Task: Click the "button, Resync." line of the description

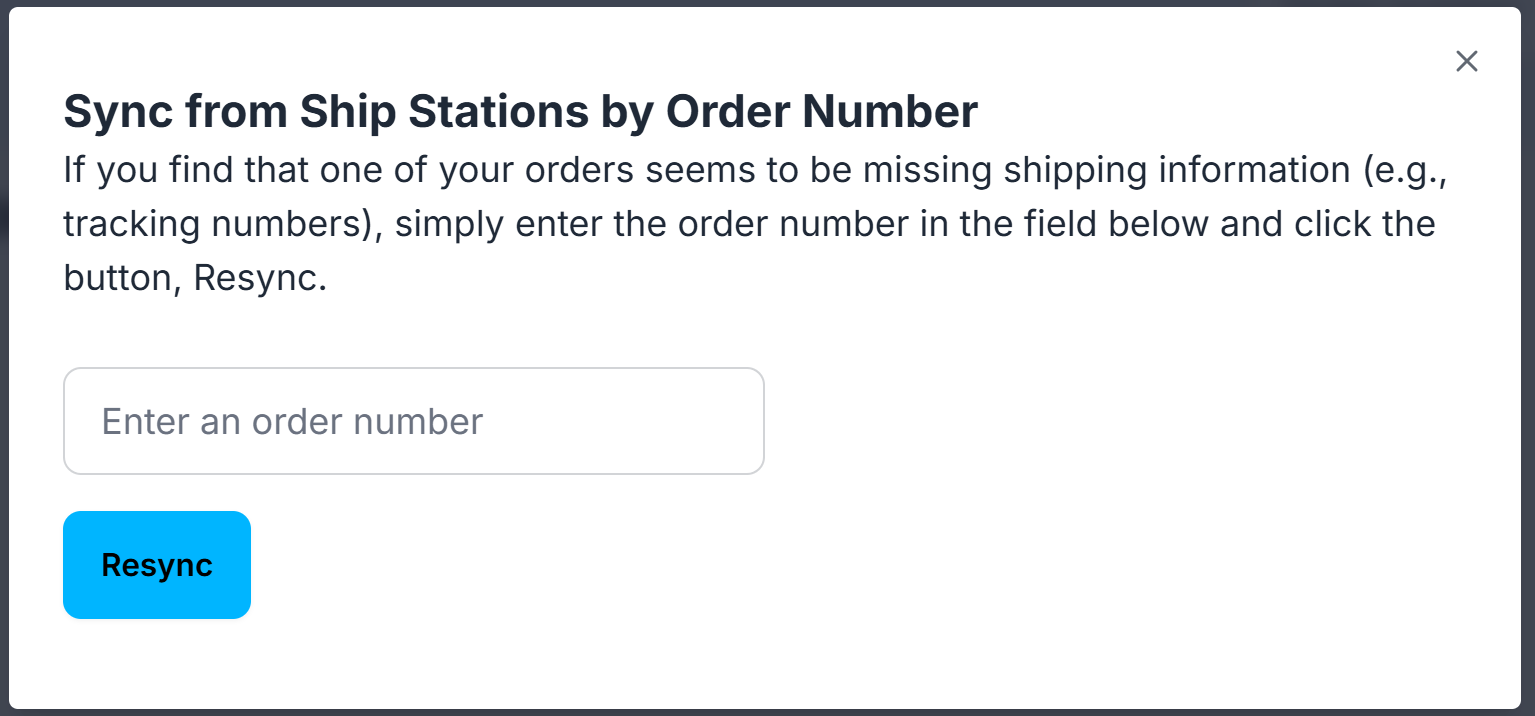Action: coord(195,278)
